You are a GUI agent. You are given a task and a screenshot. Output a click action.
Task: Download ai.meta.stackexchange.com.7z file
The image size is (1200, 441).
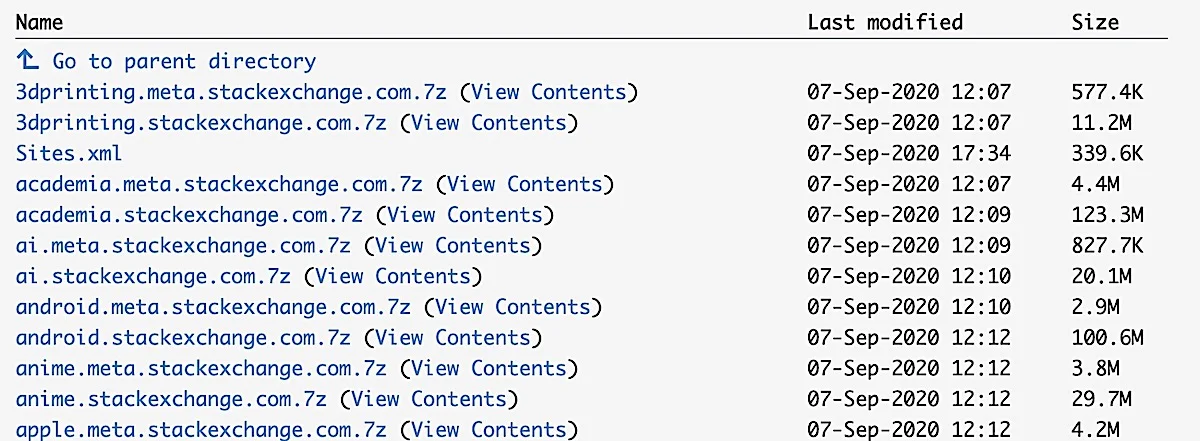pyautogui.click(x=184, y=246)
